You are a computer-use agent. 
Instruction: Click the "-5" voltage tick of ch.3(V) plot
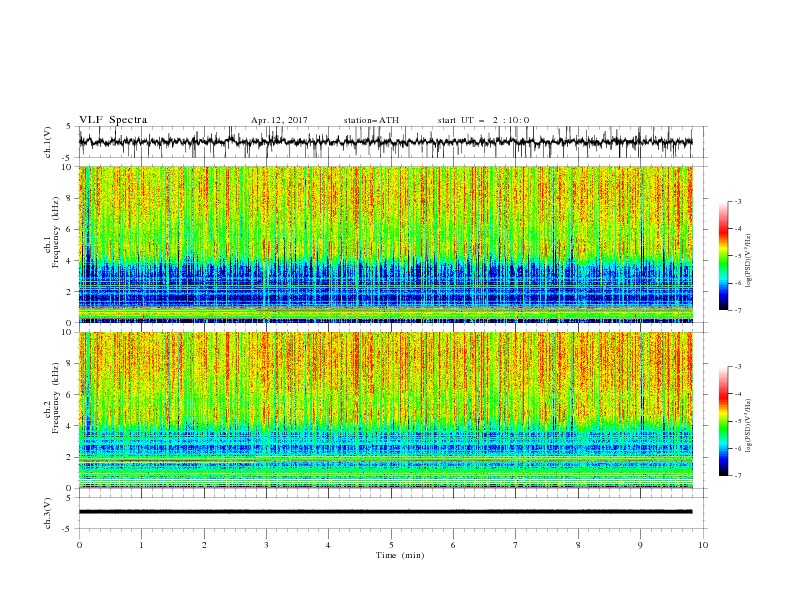[68, 529]
